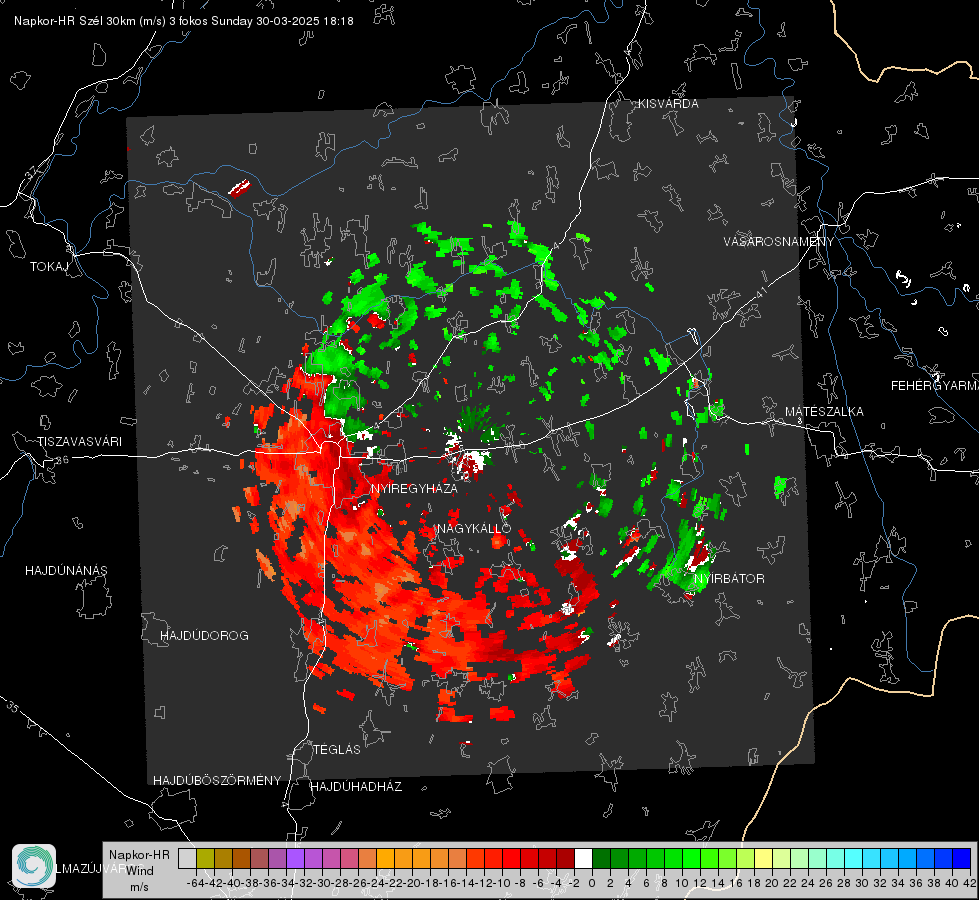This screenshot has height=900, width=979.
Task: Click the NYIREGYHÁZA city label
Action: [x=414, y=488]
